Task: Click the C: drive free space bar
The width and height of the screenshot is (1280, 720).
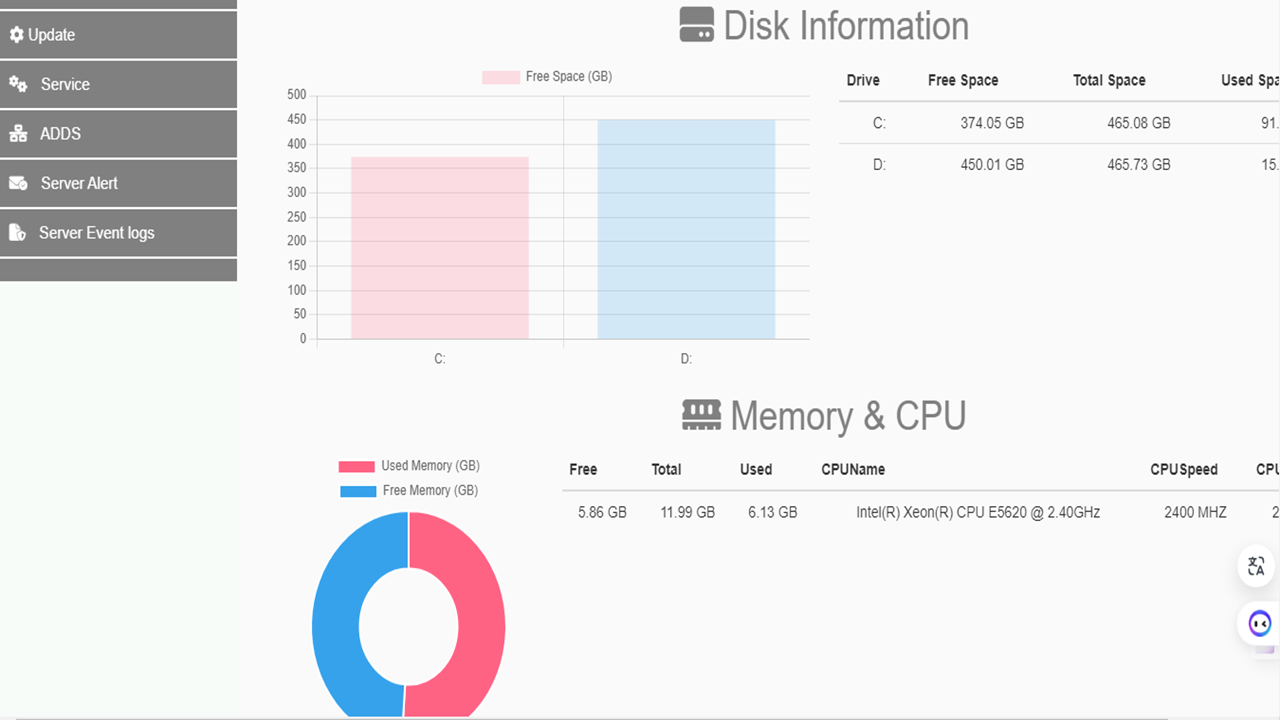Action: pyautogui.click(x=440, y=248)
